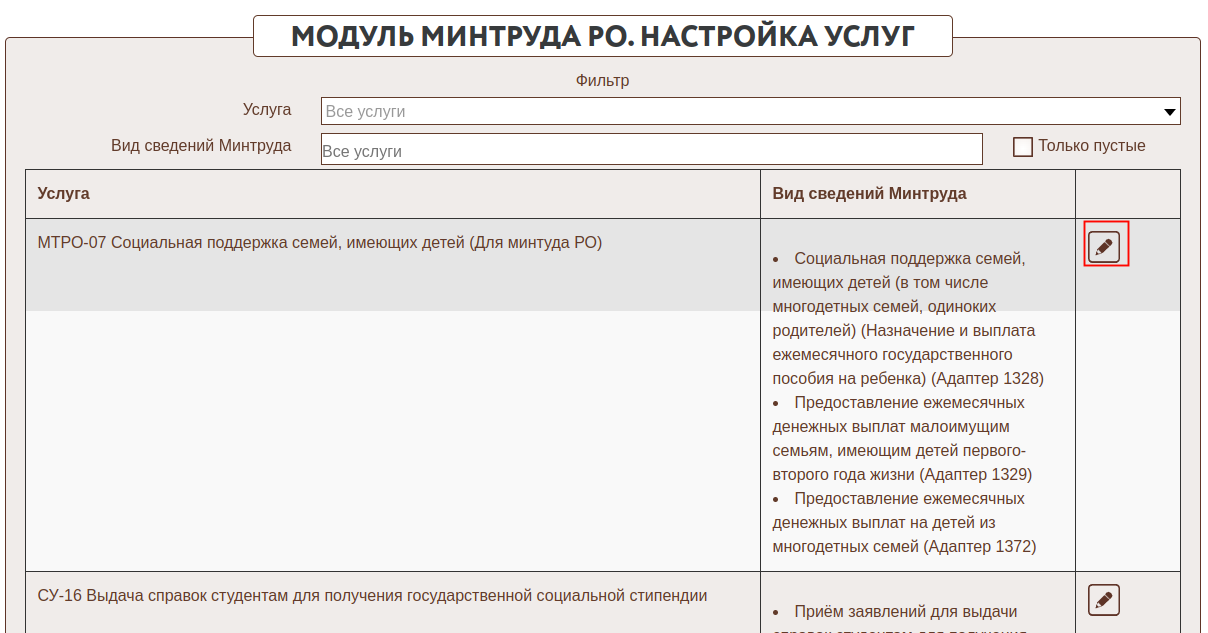Click the Услуга column header
1208x633 pixels.
pos(64,194)
